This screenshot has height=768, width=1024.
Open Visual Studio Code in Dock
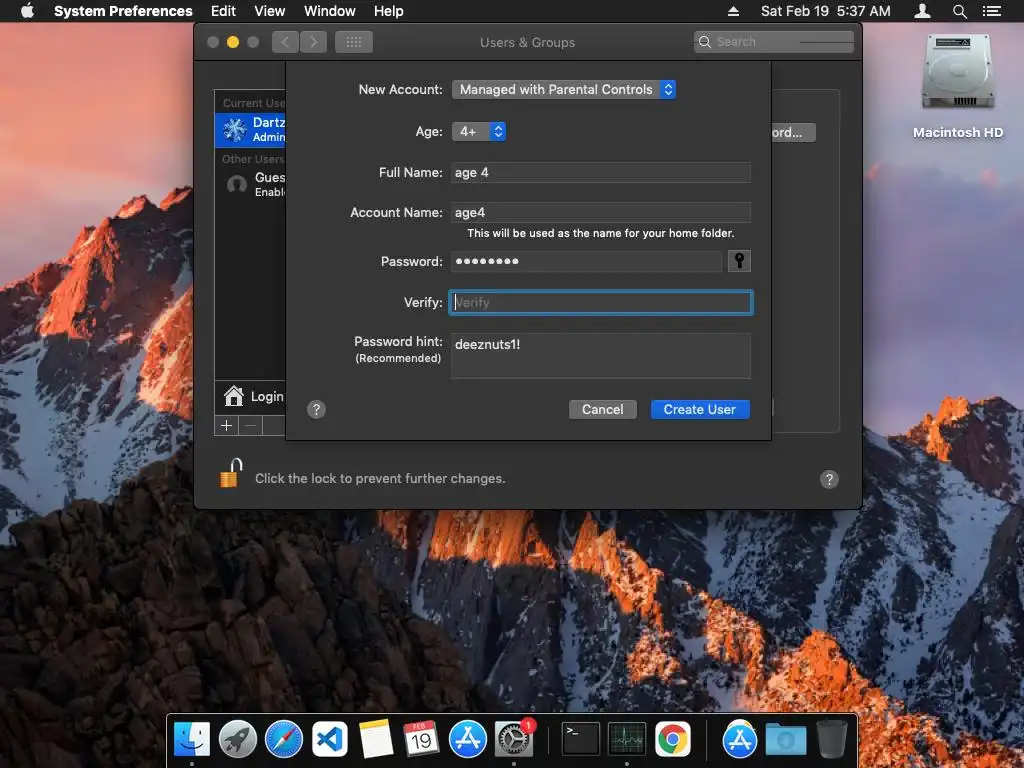pyautogui.click(x=330, y=739)
